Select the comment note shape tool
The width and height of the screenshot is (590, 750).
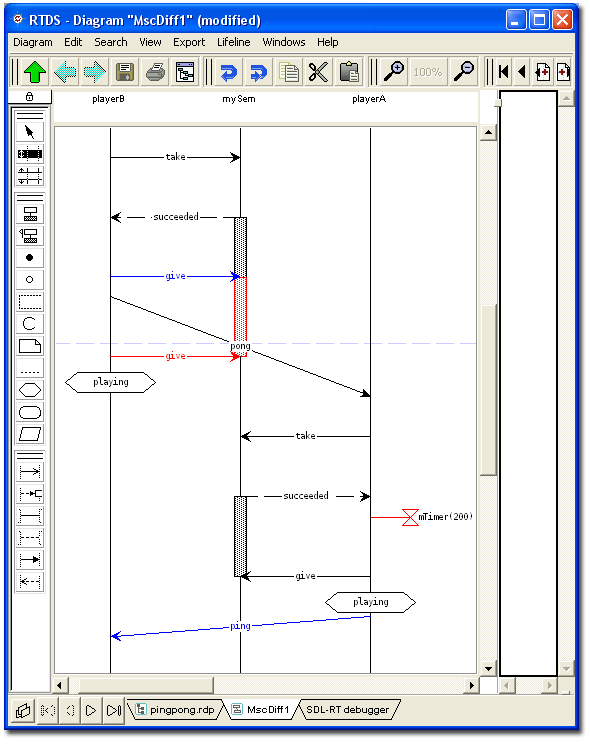pos(30,346)
